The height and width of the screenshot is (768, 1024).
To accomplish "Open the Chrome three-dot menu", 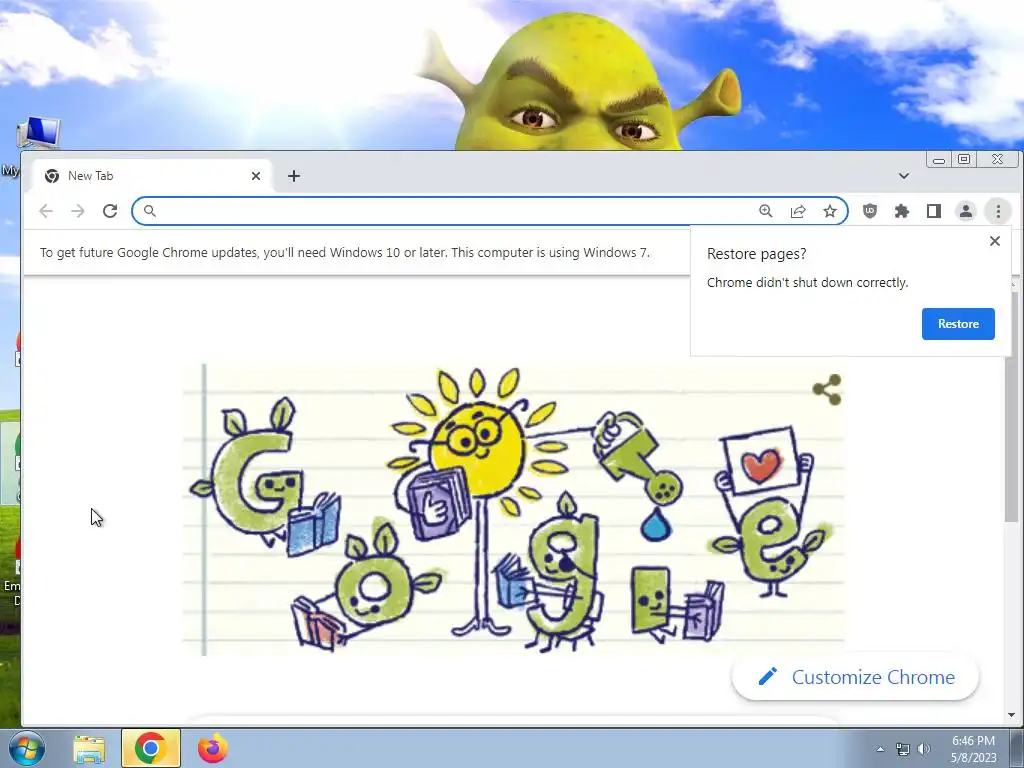I will [x=998, y=211].
